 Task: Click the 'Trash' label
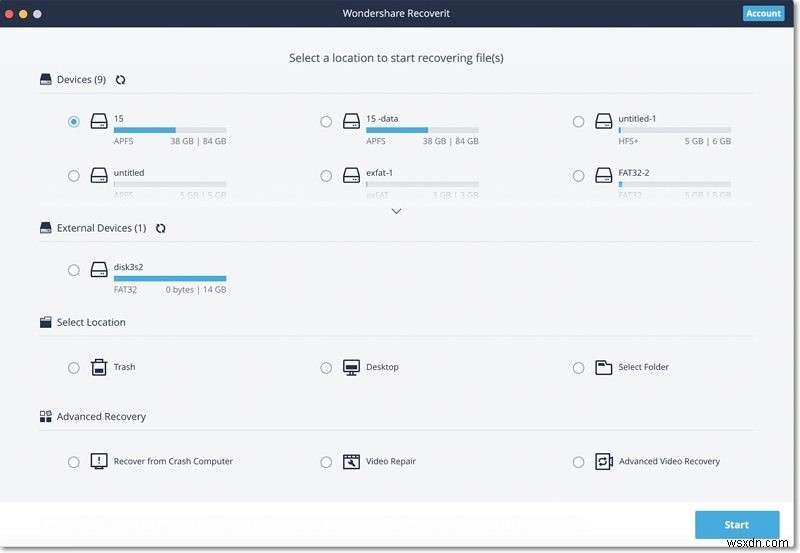pyautogui.click(x=124, y=367)
